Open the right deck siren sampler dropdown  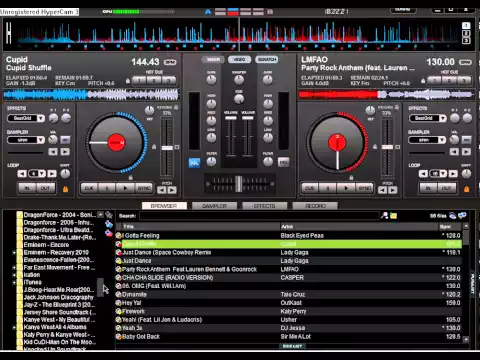[x=442, y=140]
